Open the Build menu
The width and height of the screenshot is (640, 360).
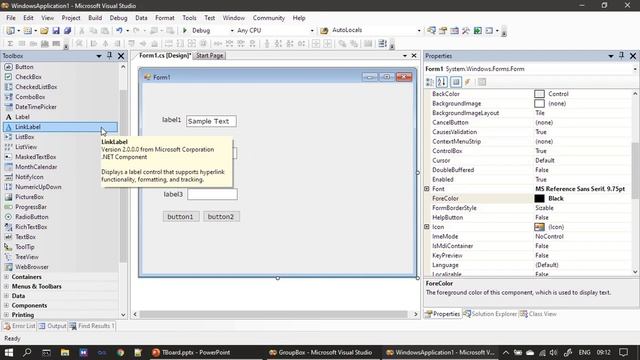[95, 18]
